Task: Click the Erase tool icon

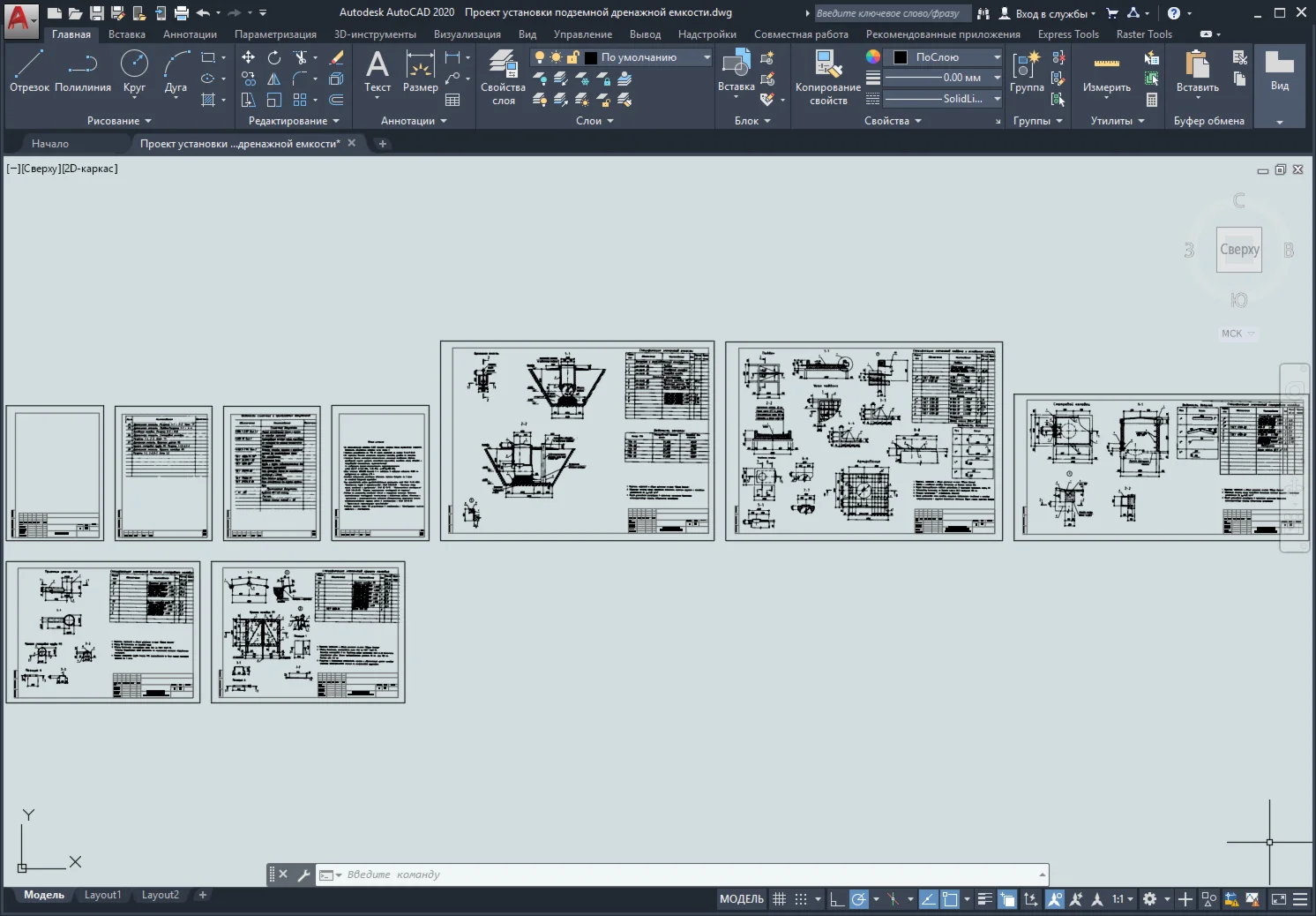Action: (336, 57)
